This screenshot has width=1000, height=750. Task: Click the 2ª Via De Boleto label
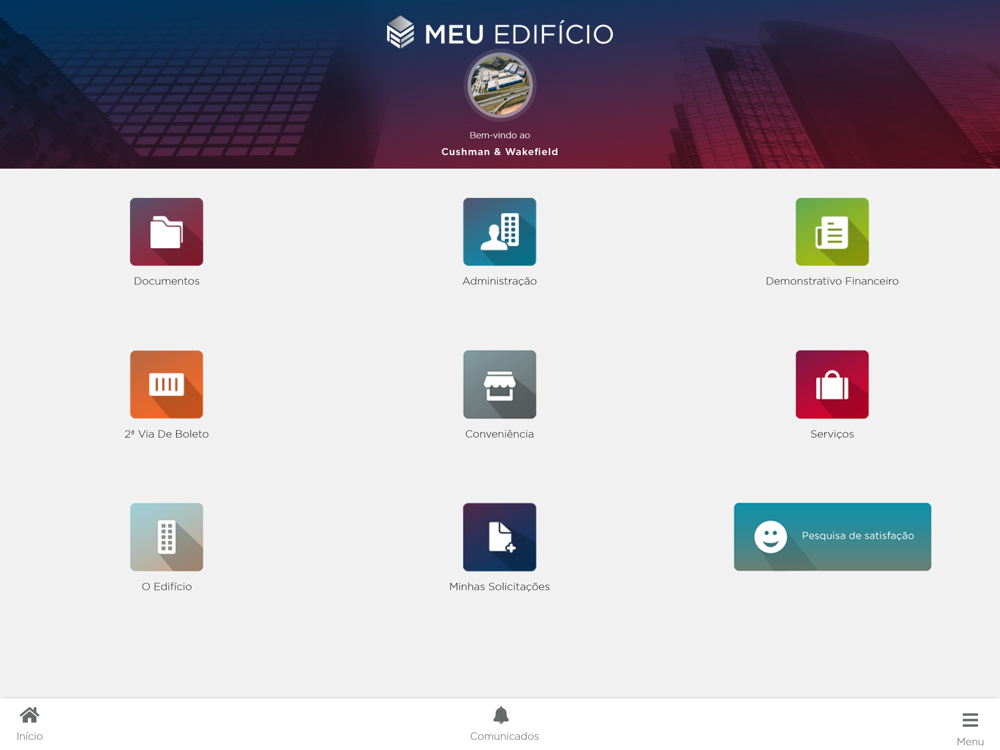point(166,434)
